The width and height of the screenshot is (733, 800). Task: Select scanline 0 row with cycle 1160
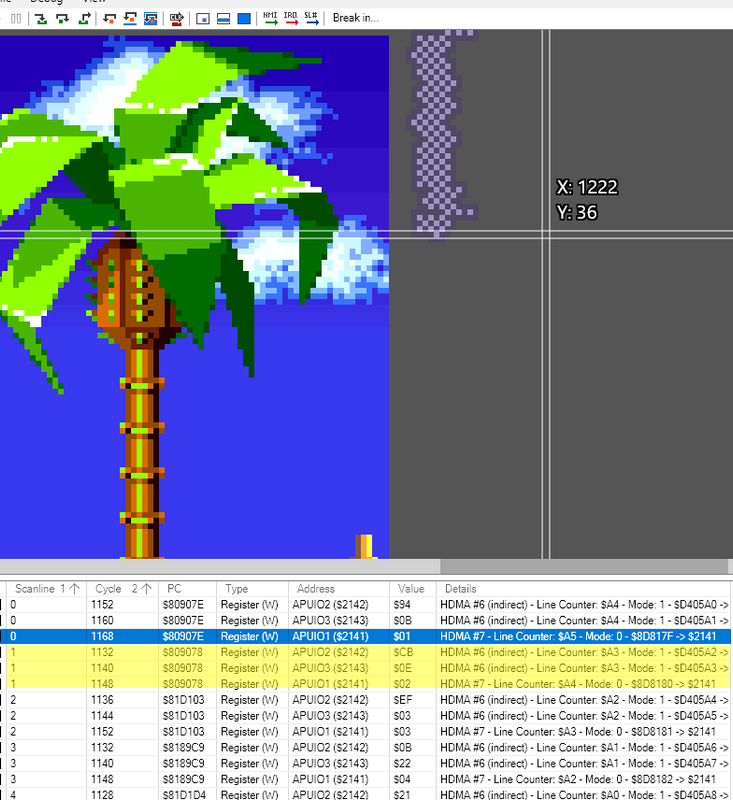point(366,620)
